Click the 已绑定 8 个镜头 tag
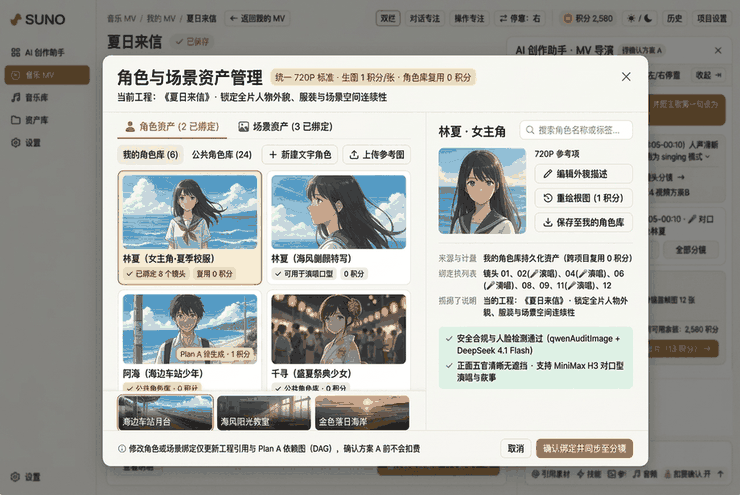 click(156, 273)
